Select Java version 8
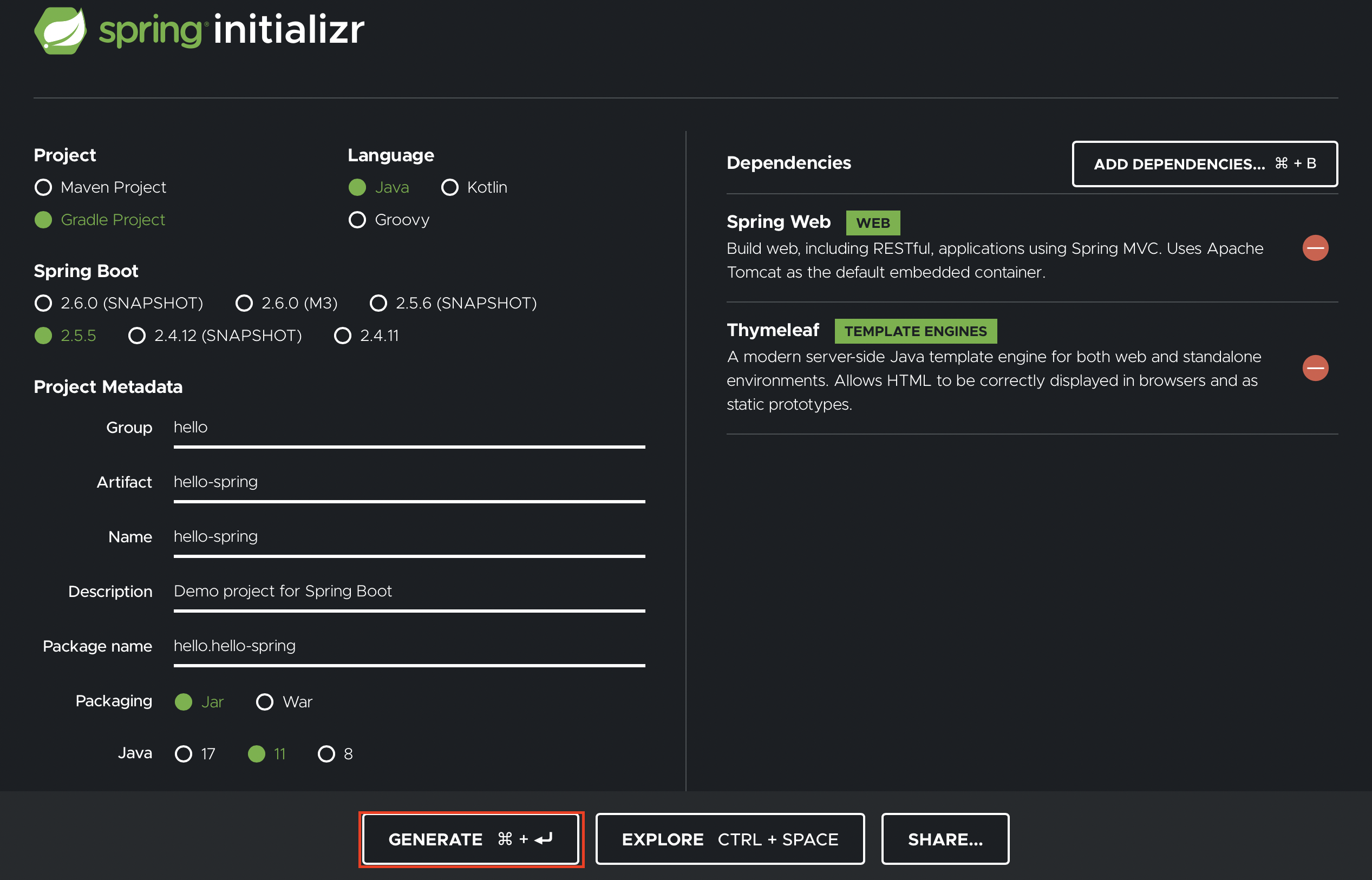The height and width of the screenshot is (880, 1372). click(x=326, y=754)
